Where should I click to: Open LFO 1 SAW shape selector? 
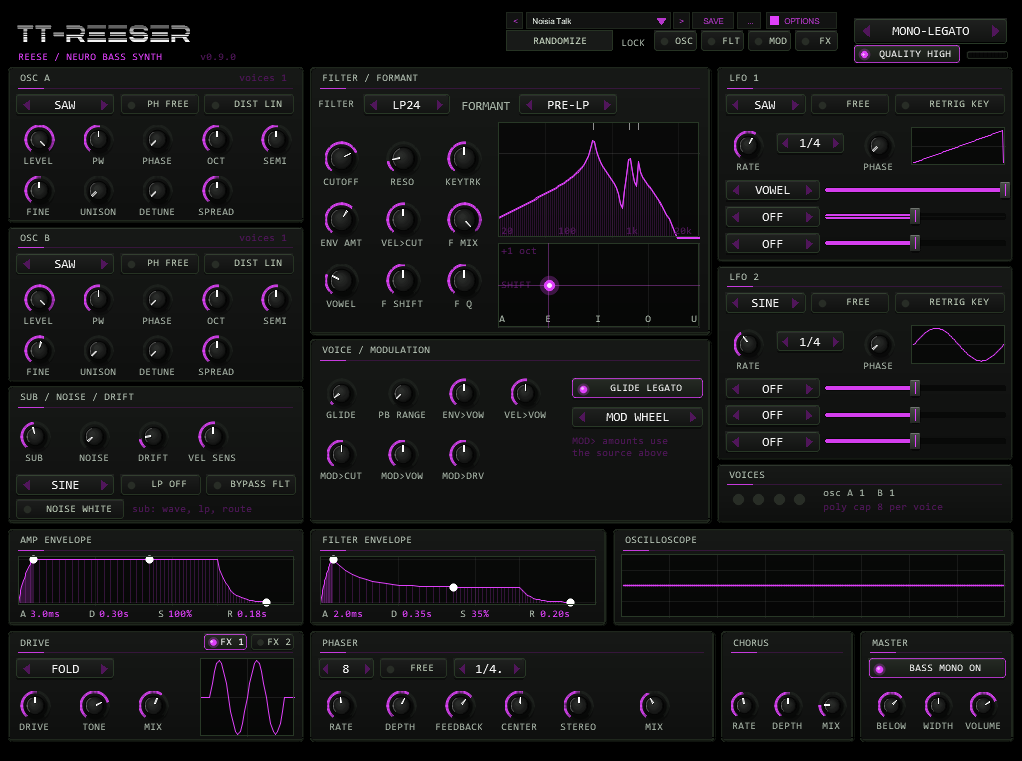pyautogui.click(x=765, y=104)
